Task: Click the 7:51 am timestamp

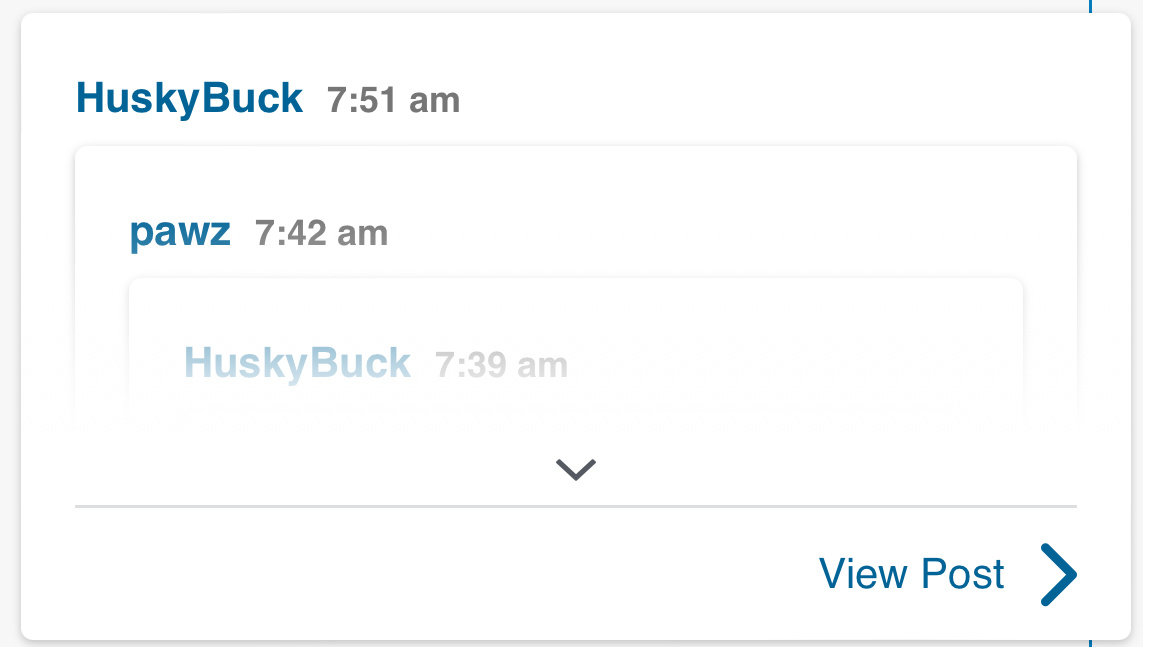Action: tap(393, 101)
